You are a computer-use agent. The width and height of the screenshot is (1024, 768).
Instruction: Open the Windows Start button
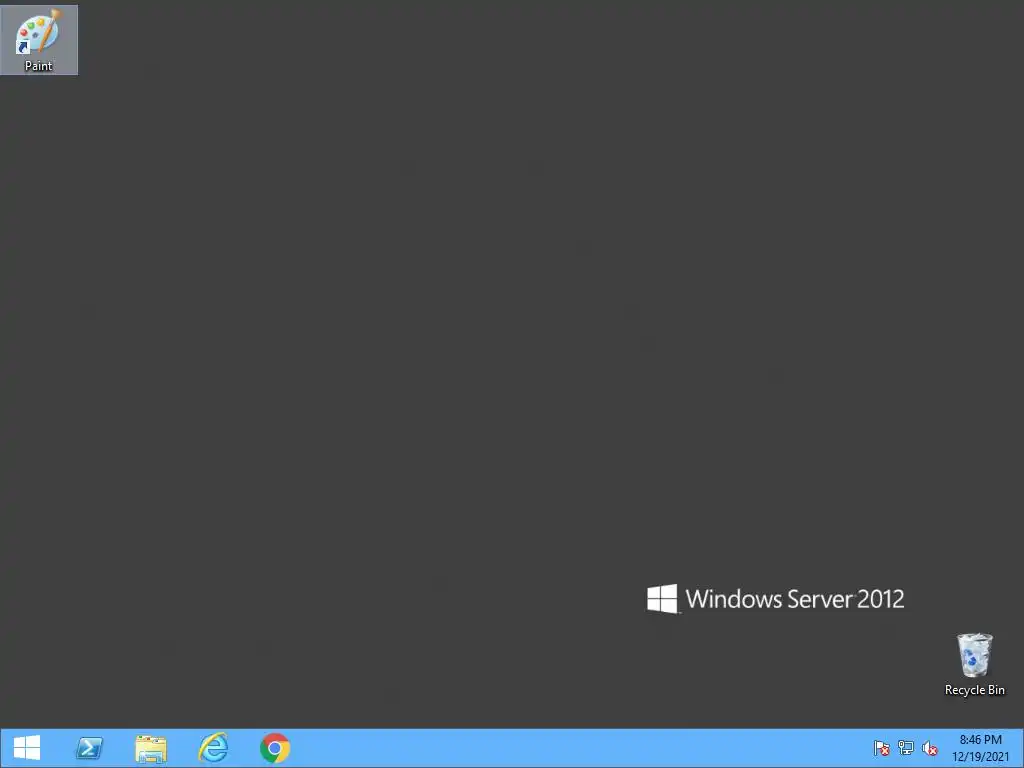pyautogui.click(x=27, y=748)
